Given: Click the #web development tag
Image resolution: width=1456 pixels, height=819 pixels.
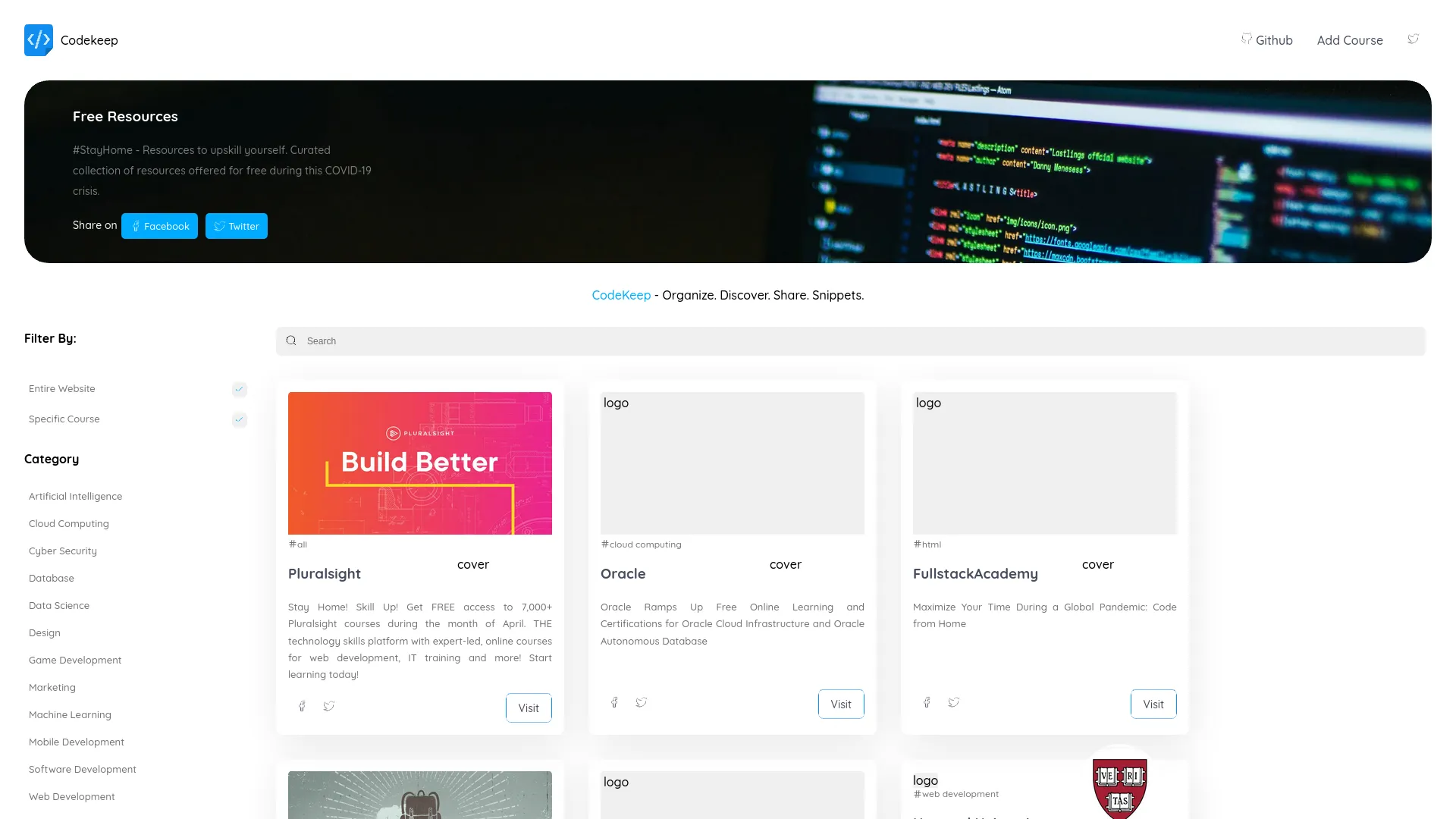Looking at the screenshot, I should pyautogui.click(x=955, y=794).
